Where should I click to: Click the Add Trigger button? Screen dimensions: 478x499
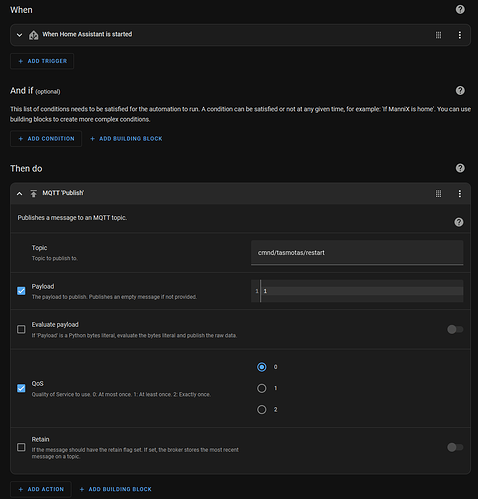42,61
